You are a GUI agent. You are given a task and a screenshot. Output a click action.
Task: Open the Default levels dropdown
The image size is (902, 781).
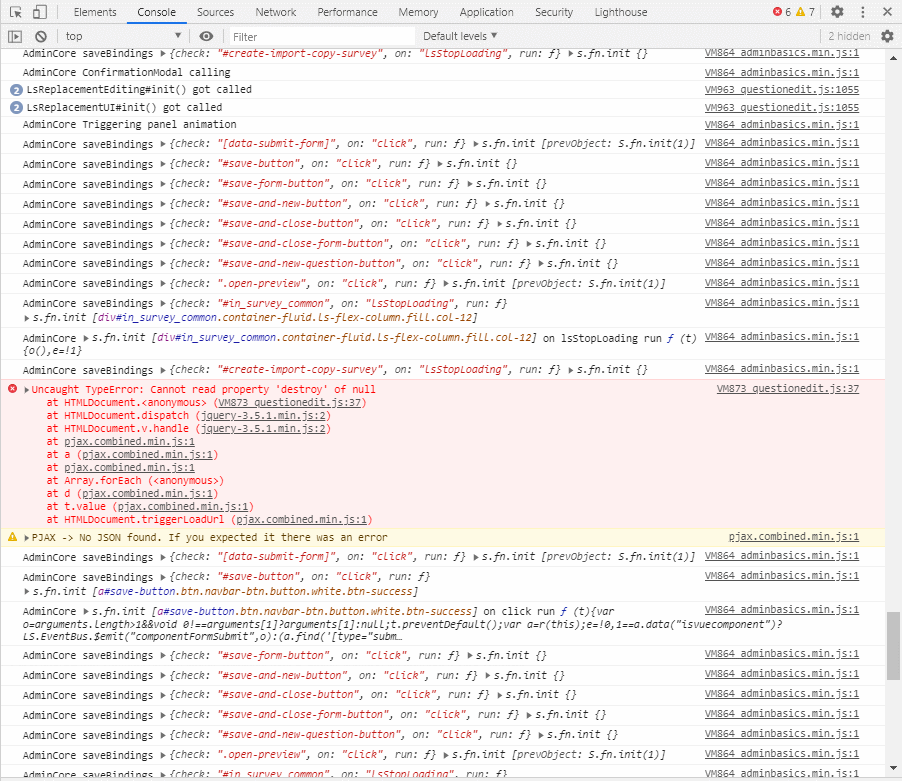(x=460, y=36)
